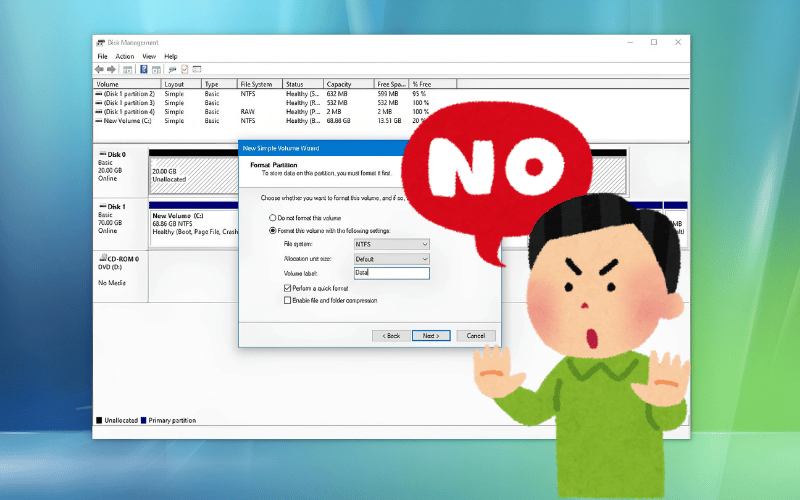Open the View menu
Image resolution: width=800 pixels, height=500 pixels.
pos(149,57)
